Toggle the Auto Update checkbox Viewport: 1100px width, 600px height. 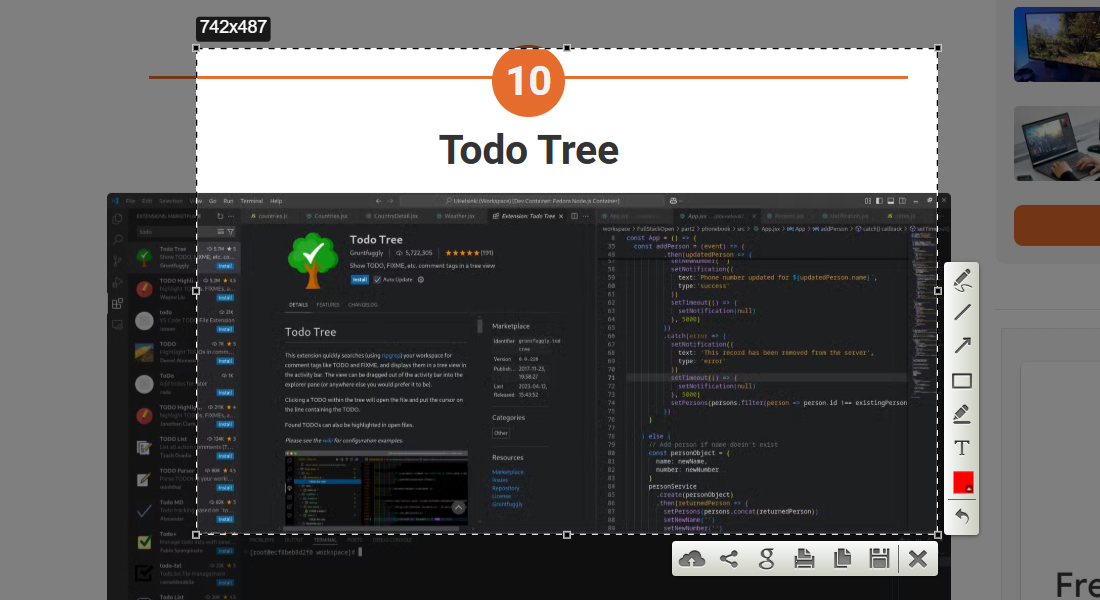pos(377,280)
